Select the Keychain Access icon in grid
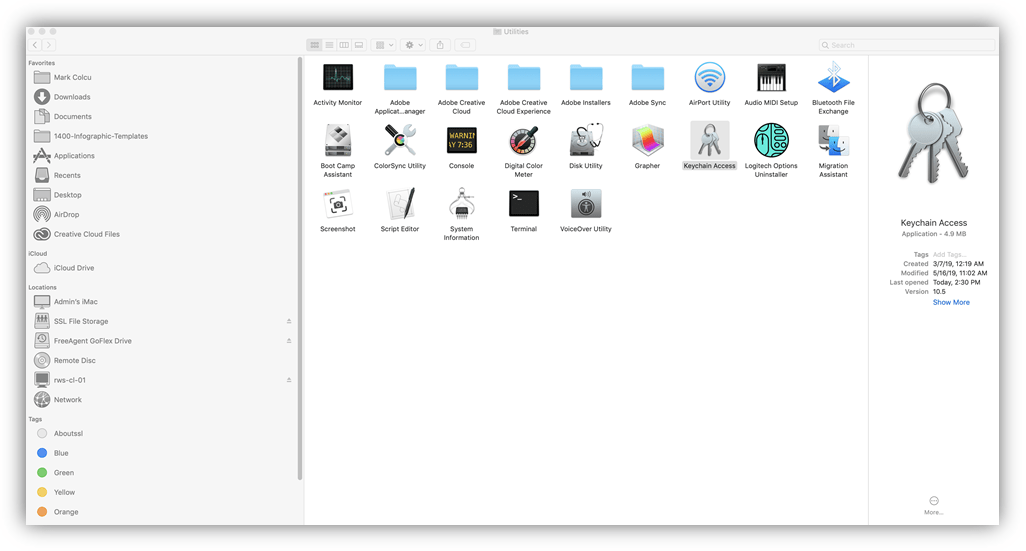Screen dimensions: 1026x551 [709, 141]
